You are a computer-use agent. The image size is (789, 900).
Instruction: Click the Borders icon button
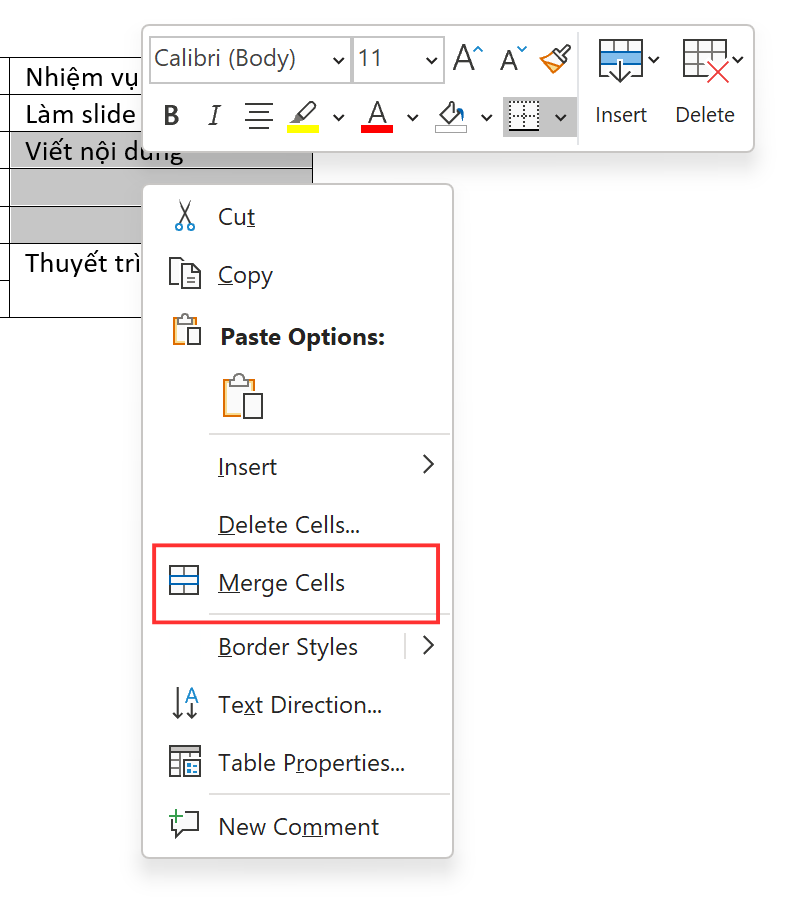[523, 116]
